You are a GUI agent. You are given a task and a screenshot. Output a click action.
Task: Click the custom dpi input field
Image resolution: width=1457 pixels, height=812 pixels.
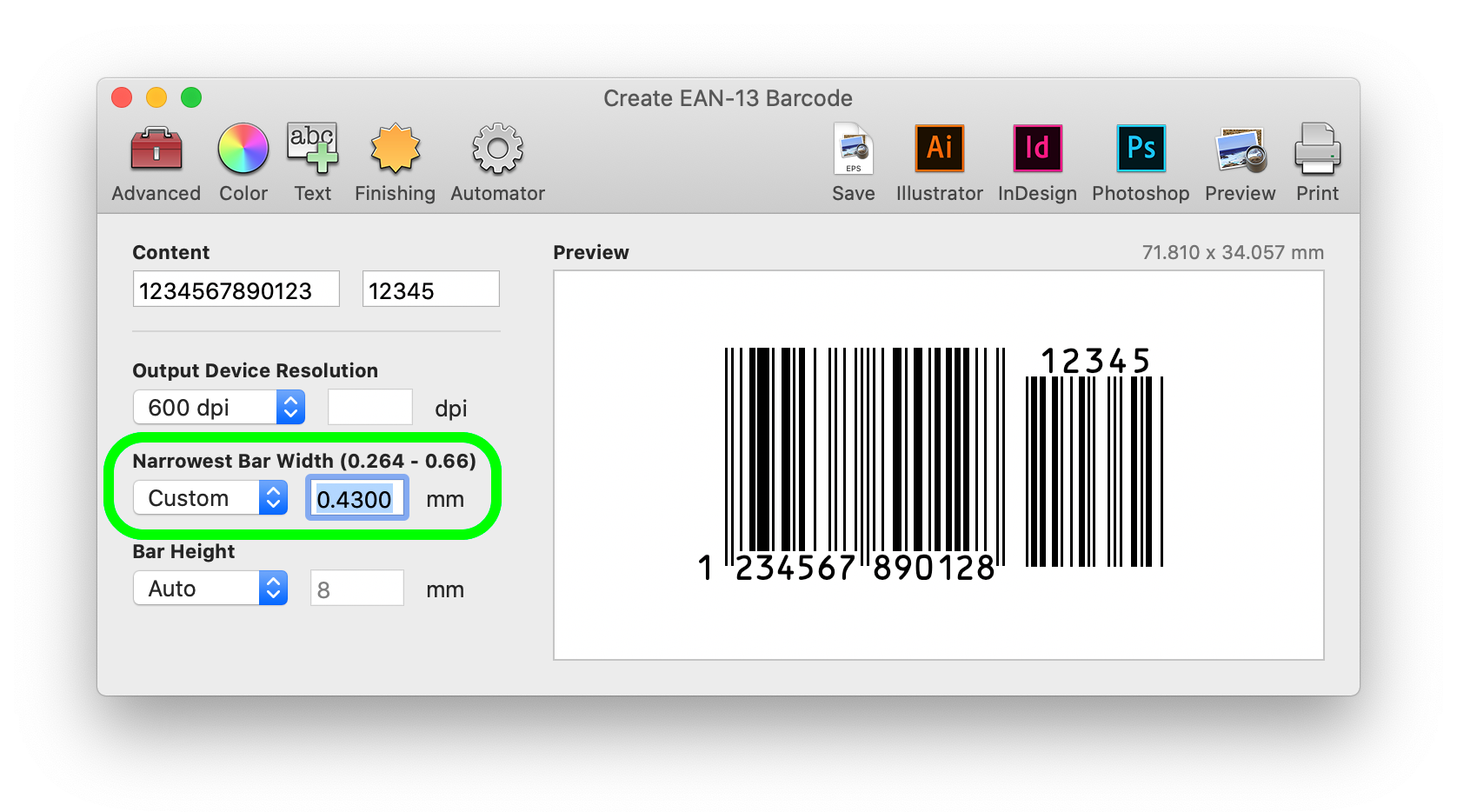369,407
